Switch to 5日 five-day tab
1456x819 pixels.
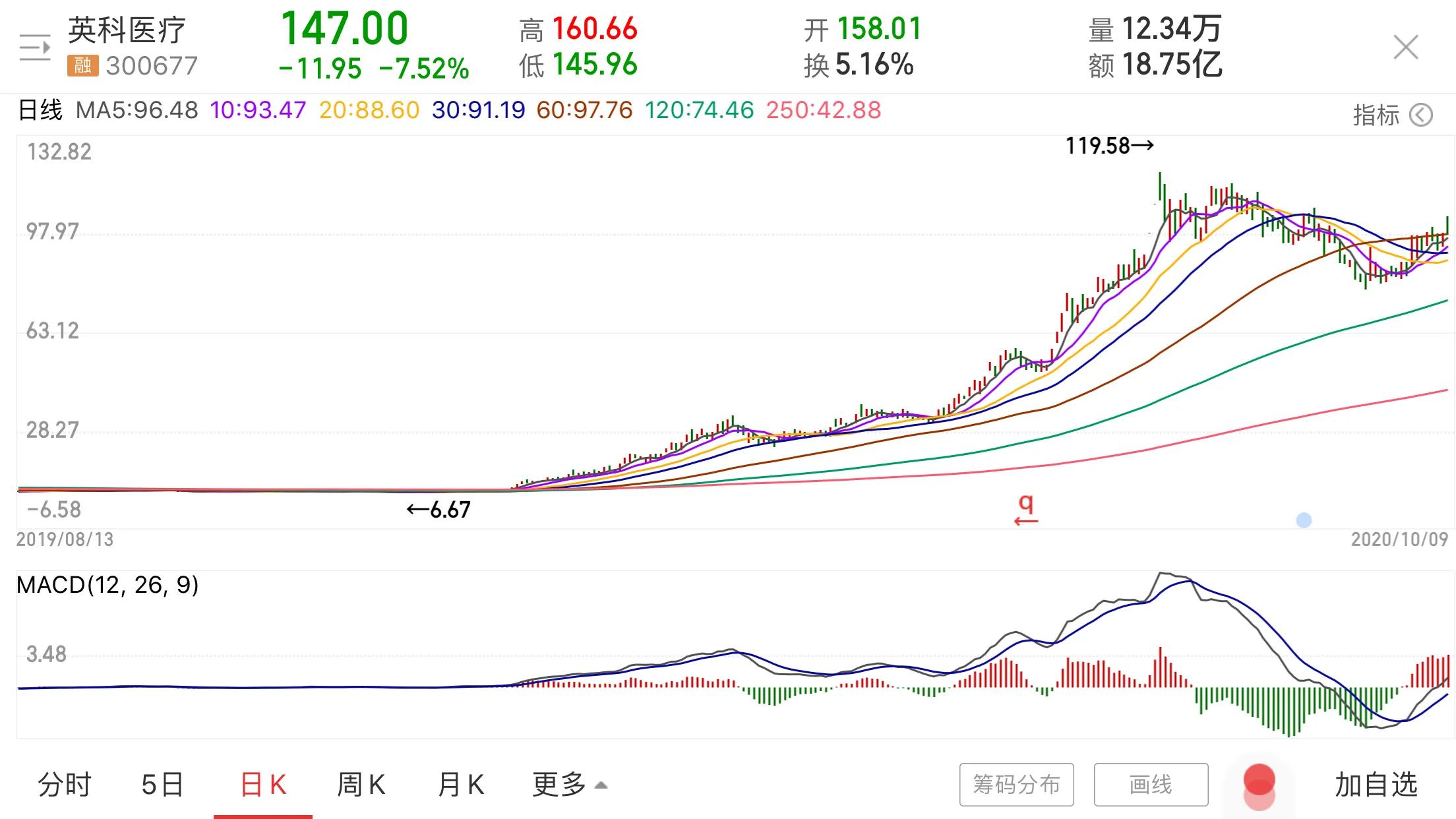[x=162, y=785]
